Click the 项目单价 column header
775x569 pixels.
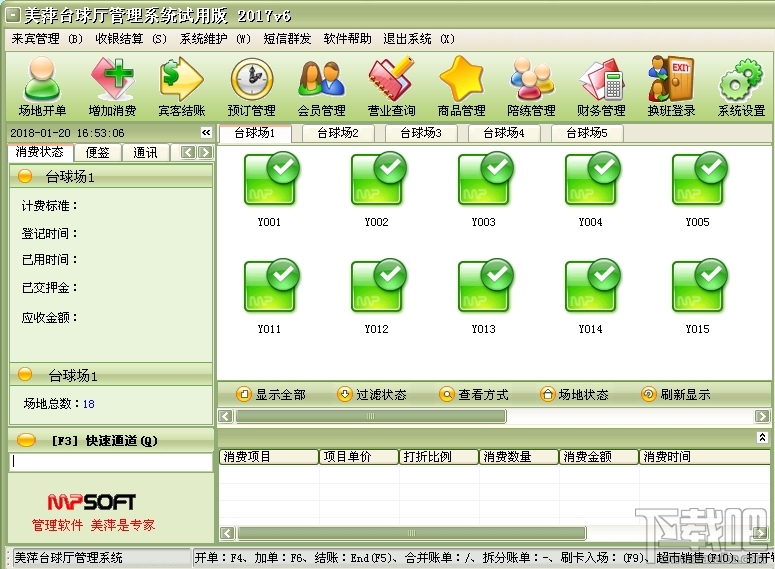[359, 457]
